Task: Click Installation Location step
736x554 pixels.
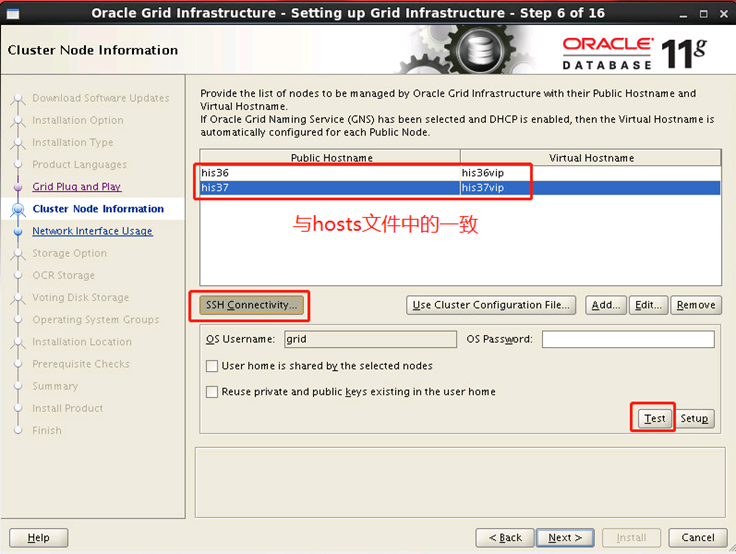Action: [82, 342]
